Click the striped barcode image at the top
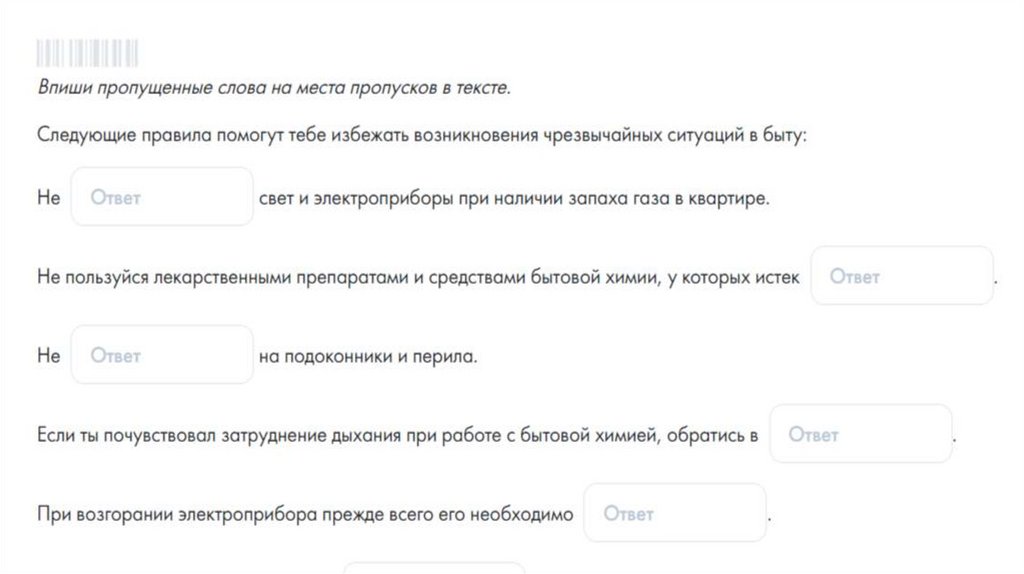1024x574 pixels. 88,53
